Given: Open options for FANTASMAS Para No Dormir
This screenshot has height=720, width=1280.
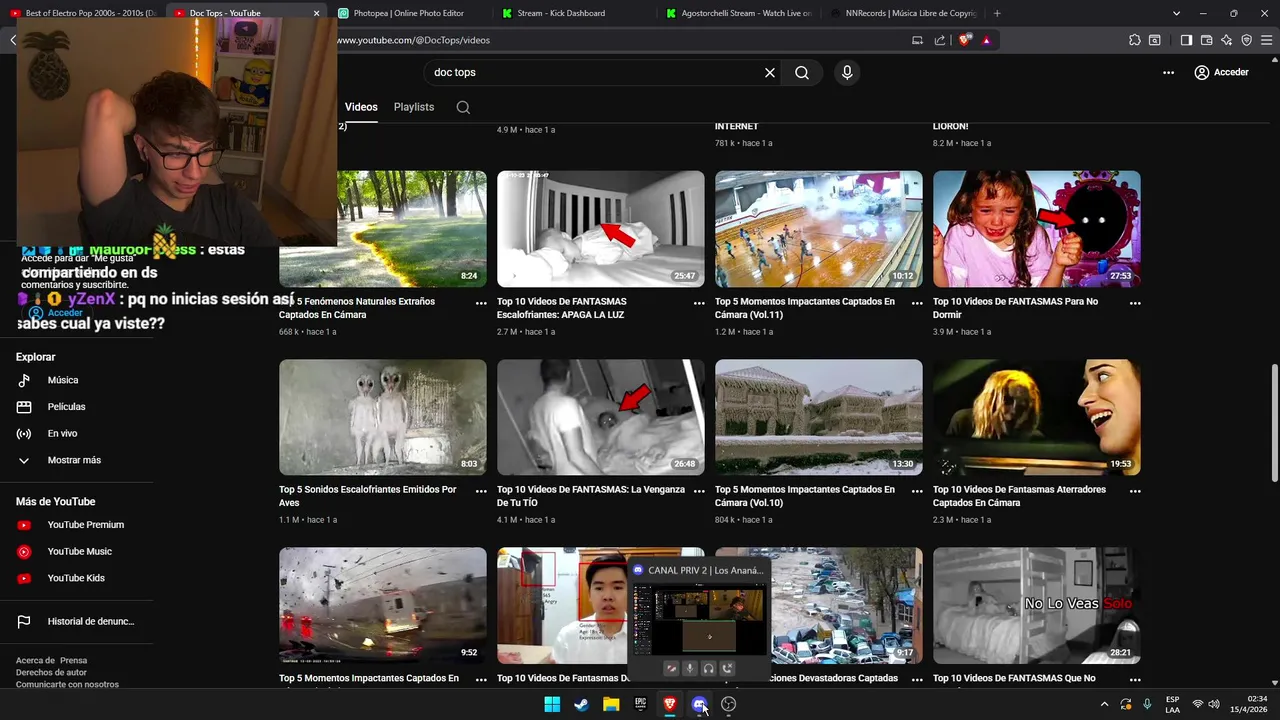Looking at the screenshot, I should point(1135,303).
